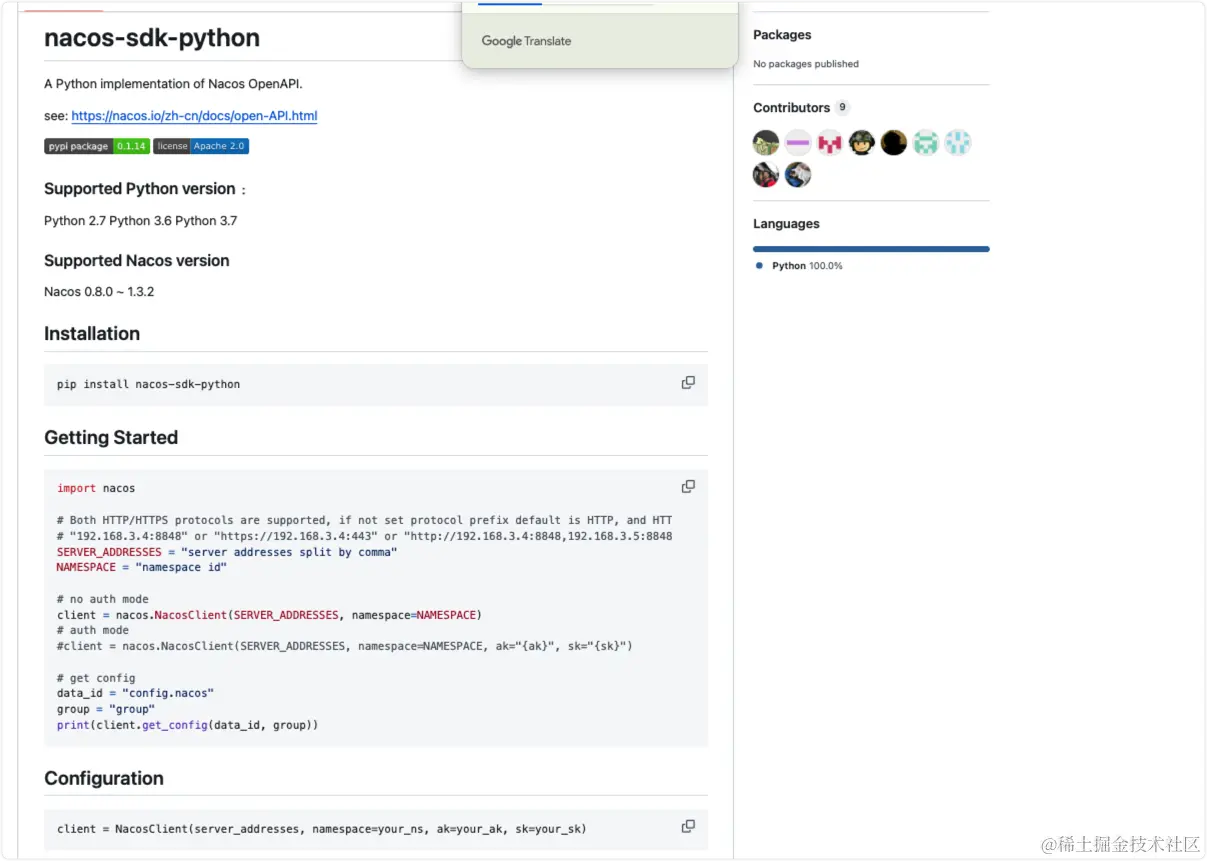Click the license Apache 2.0 badge
Viewport: 1207px width, 861px height.
201,146
